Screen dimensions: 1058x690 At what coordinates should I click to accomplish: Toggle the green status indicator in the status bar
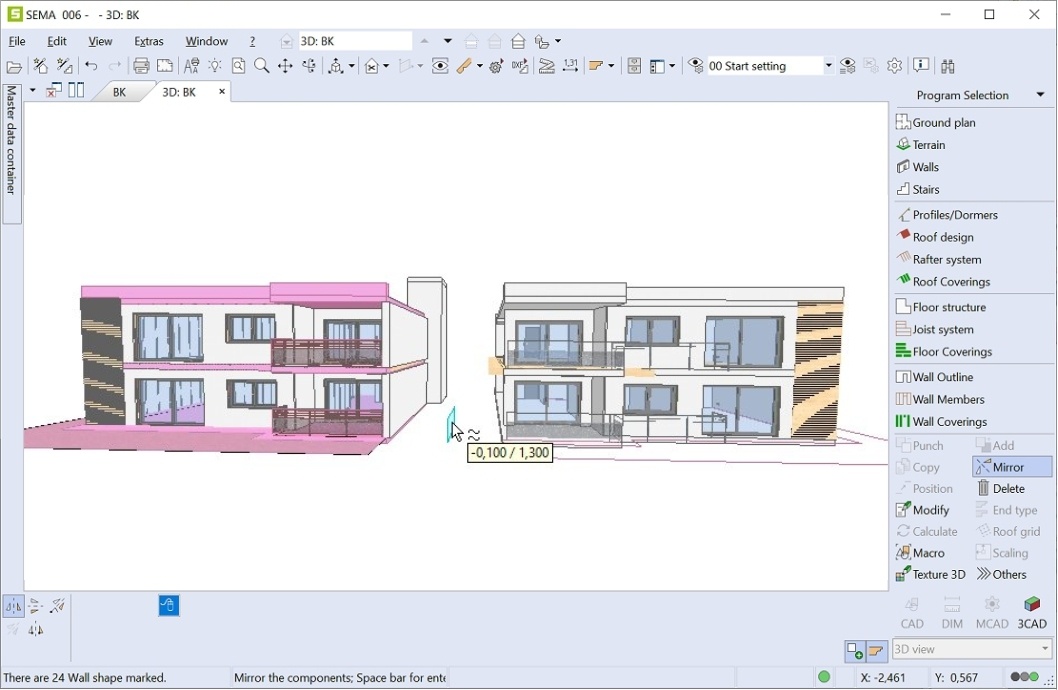(x=824, y=678)
